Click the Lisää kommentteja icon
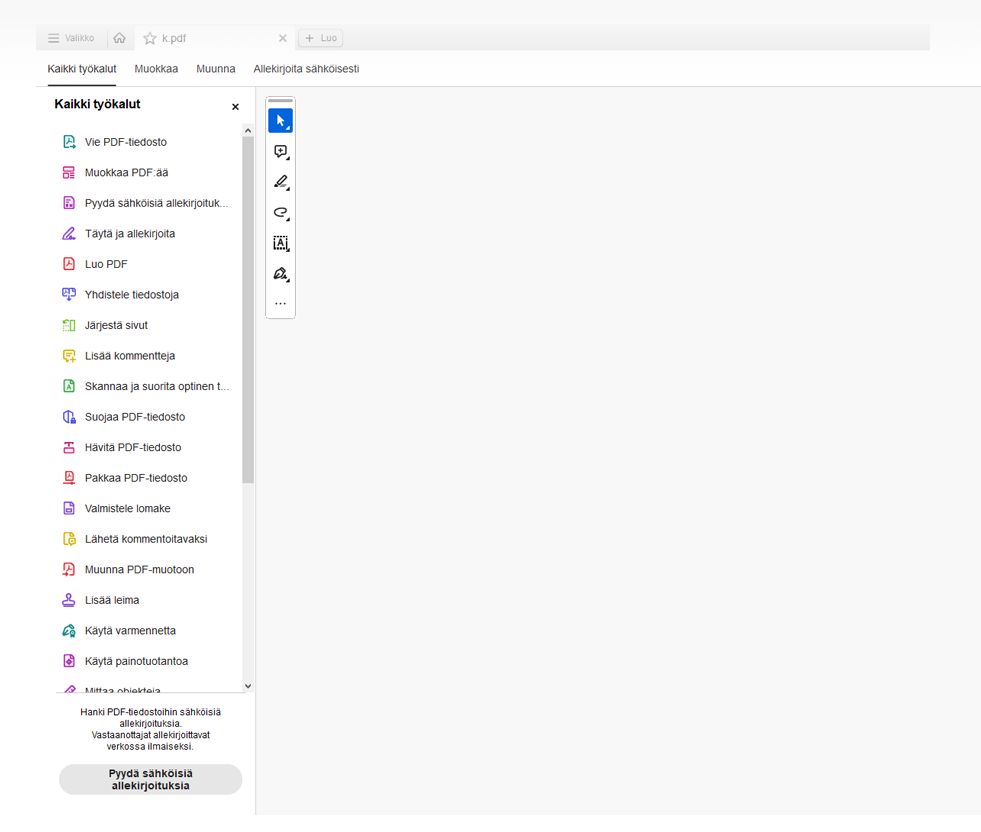Image resolution: width=981 pixels, height=832 pixels. (x=69, y=356)
